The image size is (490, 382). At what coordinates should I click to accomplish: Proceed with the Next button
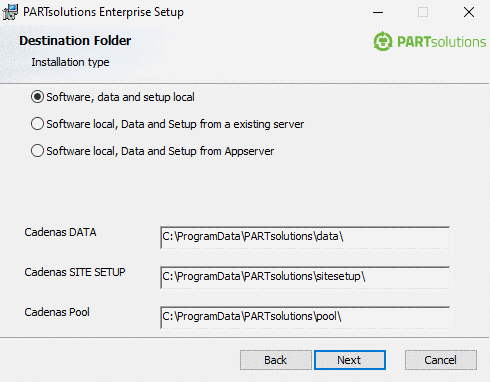(350, 360)
